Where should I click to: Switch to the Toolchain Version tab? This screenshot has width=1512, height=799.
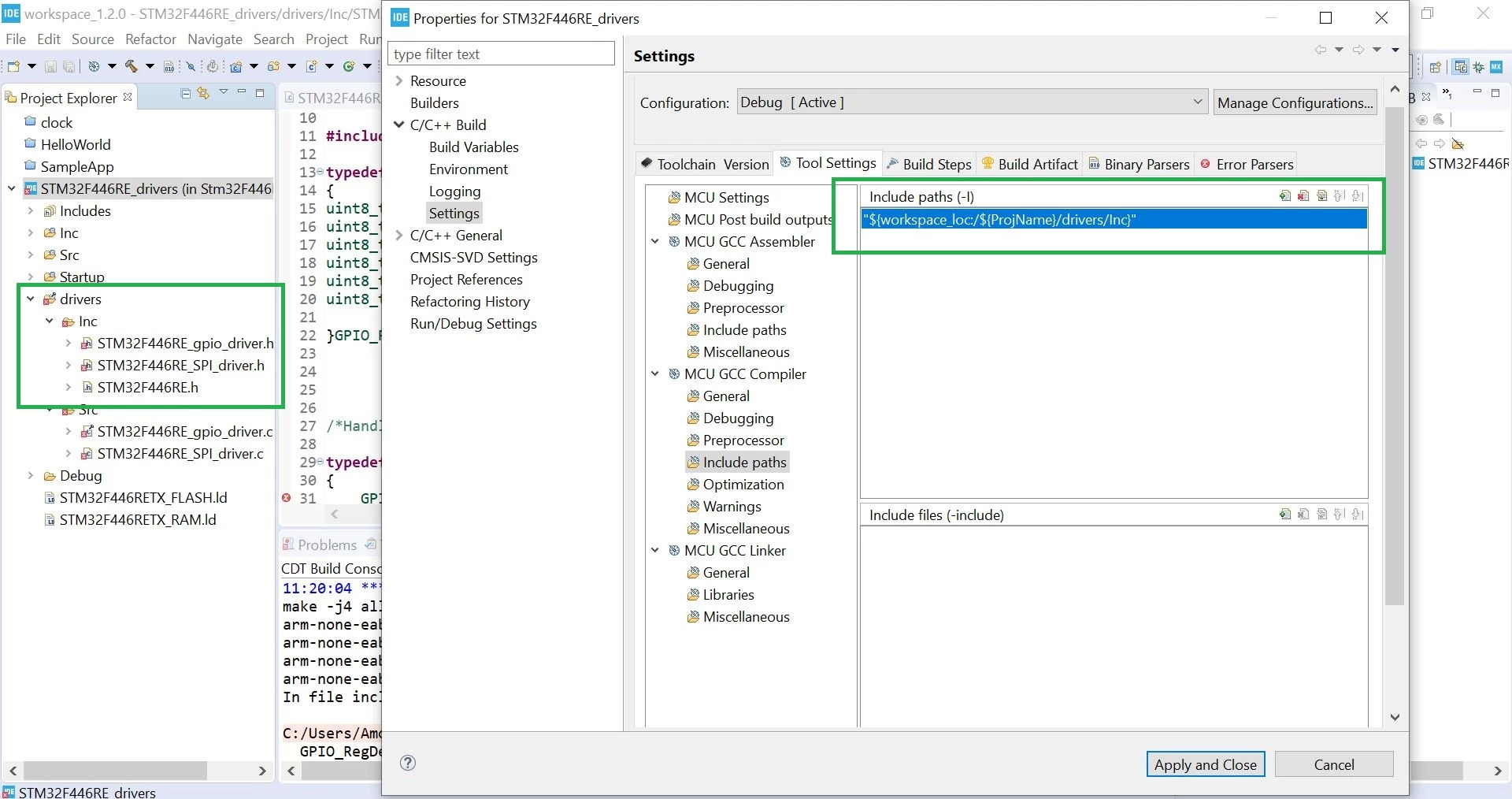(705, 164)
